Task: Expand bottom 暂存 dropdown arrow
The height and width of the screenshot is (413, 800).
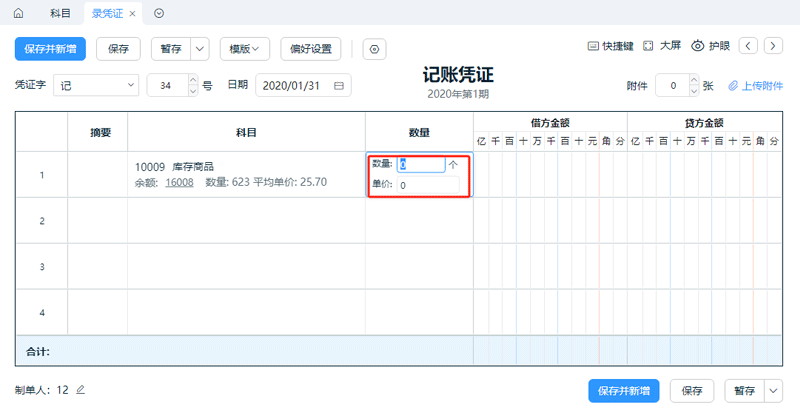Action: click(x=773, y=391)
